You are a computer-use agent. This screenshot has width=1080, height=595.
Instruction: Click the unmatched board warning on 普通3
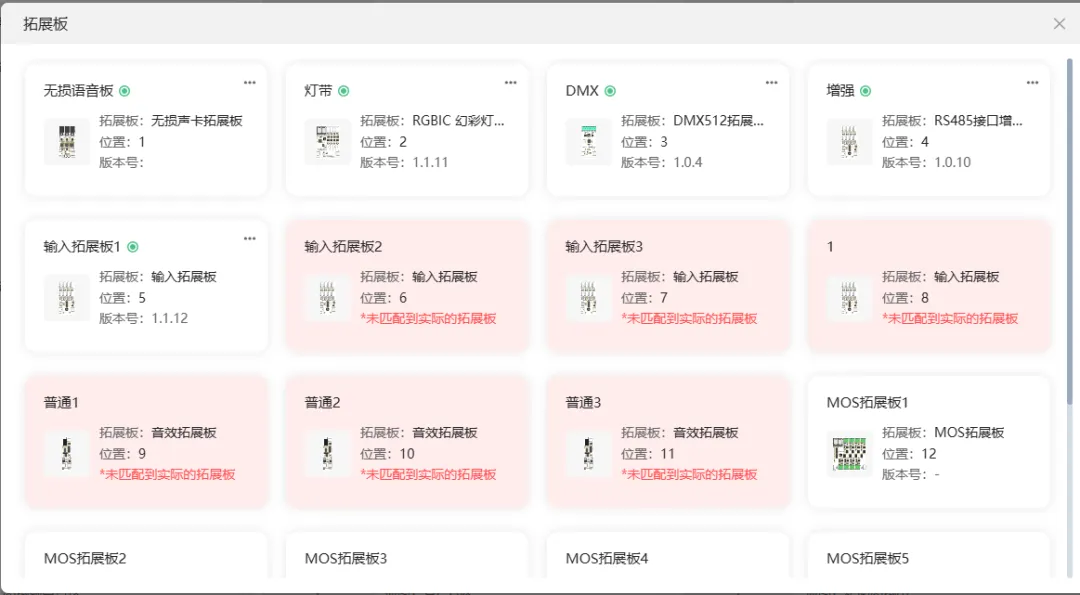[689, 474]
